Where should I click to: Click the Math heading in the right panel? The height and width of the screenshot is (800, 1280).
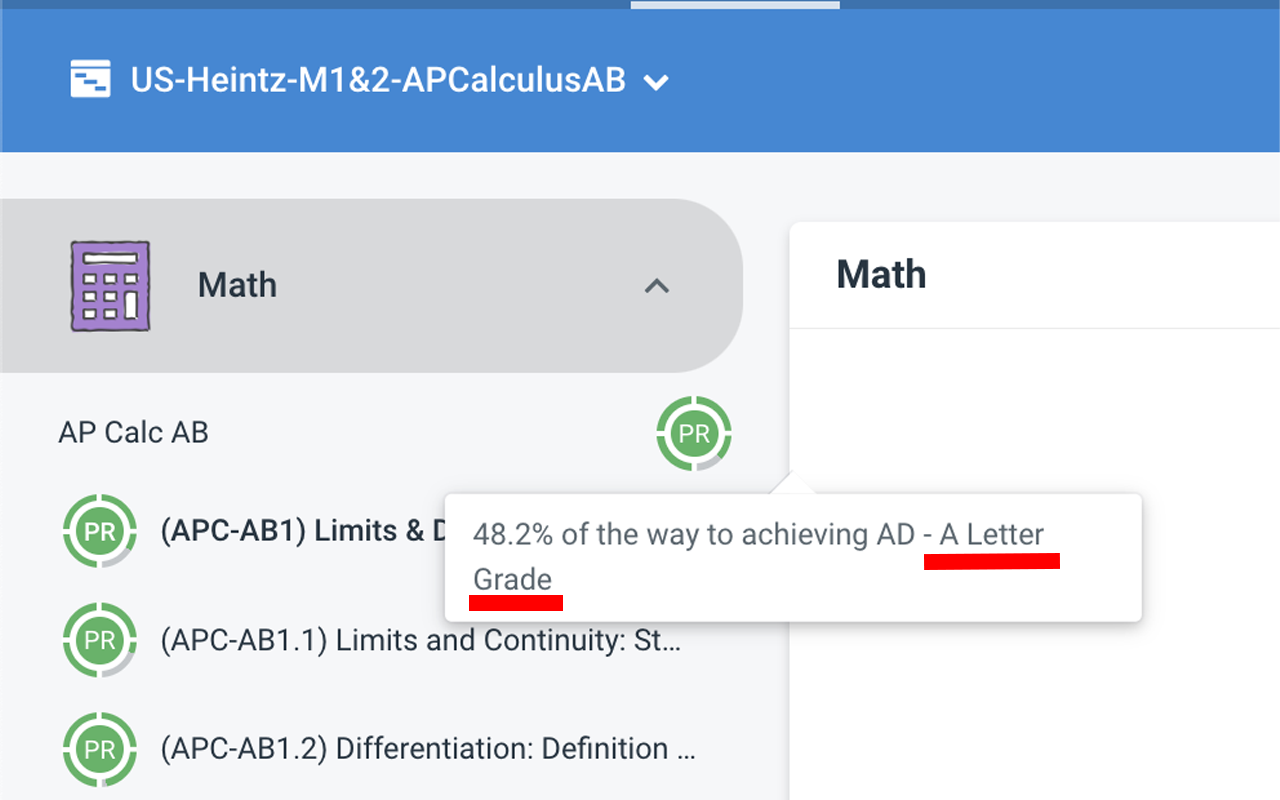[x=881, y=275]
